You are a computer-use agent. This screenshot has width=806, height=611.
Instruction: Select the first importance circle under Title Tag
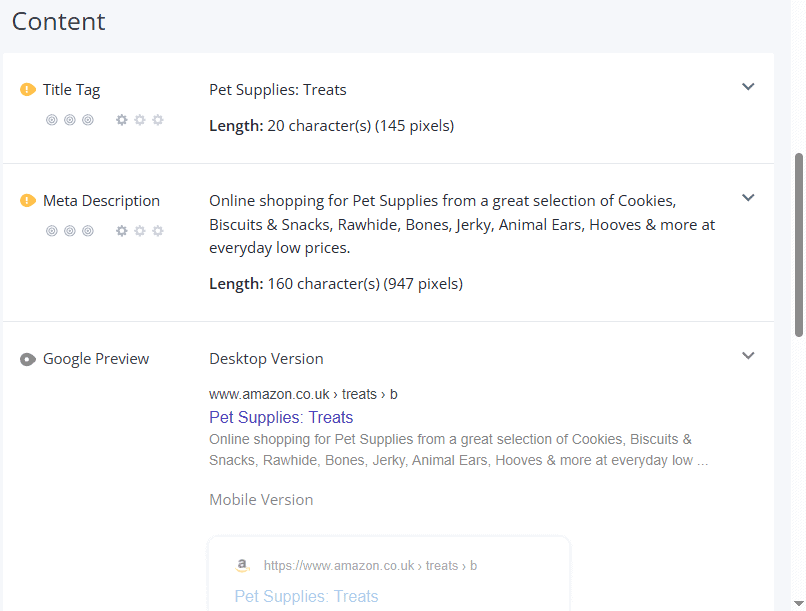click(x=51, y=119)
